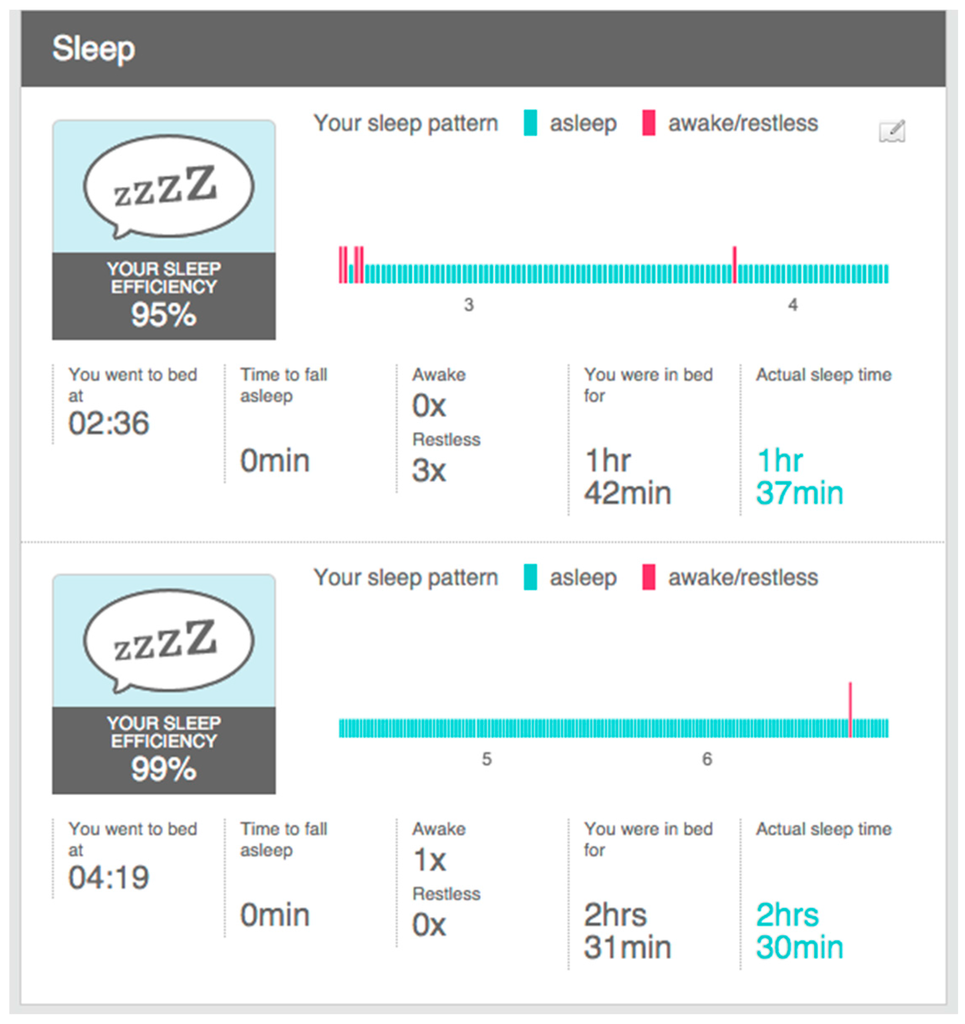This screenshot has width=965, height=1024.
Task: Click the hour 5 label on bottom chart
Action: (x=487, y=760)
